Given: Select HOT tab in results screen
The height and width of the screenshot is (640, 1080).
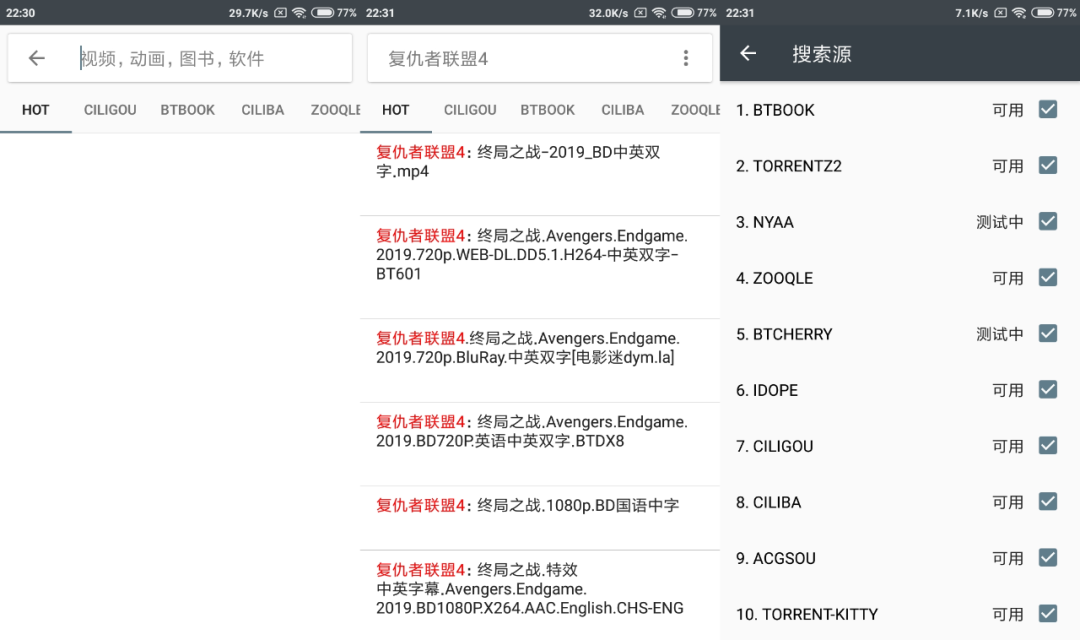Looking at the screenshot, I should [395, 110].
